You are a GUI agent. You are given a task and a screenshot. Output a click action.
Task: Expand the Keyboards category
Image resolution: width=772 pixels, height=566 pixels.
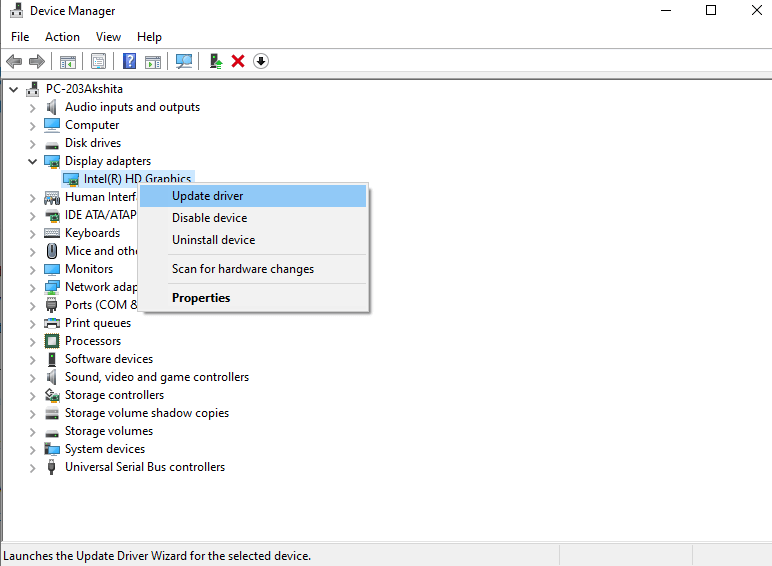(32, 234)
